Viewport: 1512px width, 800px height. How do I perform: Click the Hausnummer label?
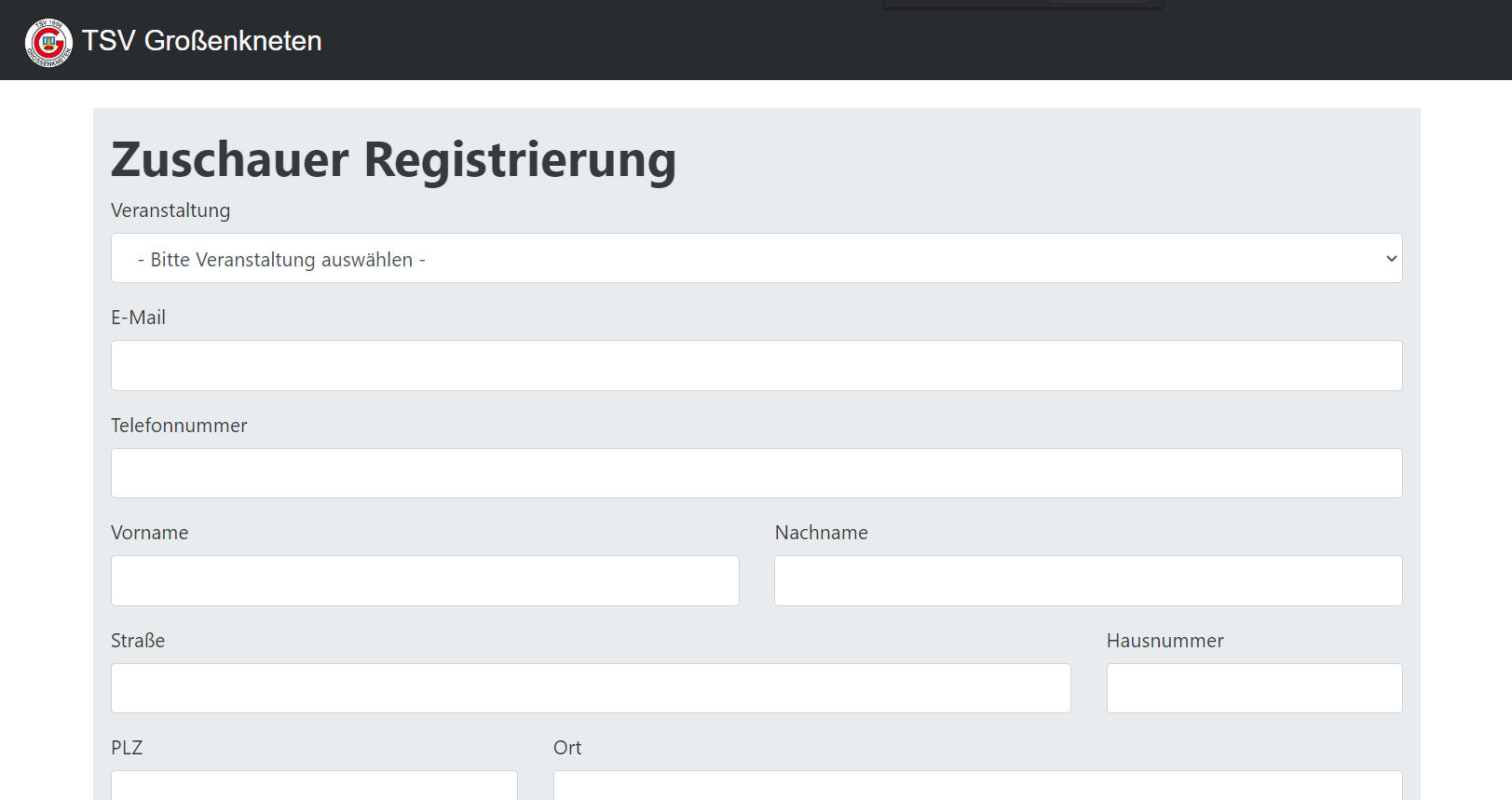(1165, 641)
